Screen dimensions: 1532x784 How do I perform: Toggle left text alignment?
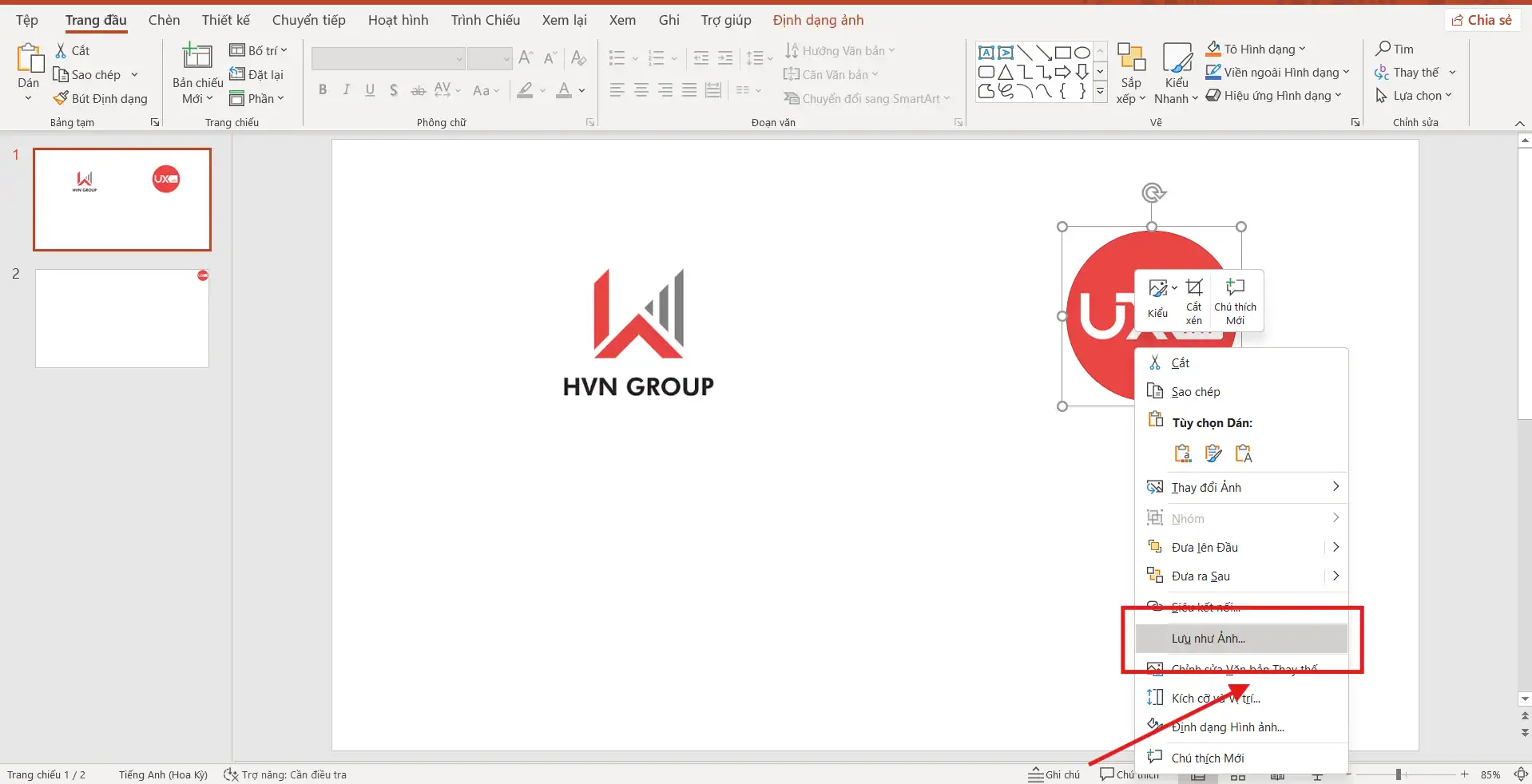click(617, 90)
